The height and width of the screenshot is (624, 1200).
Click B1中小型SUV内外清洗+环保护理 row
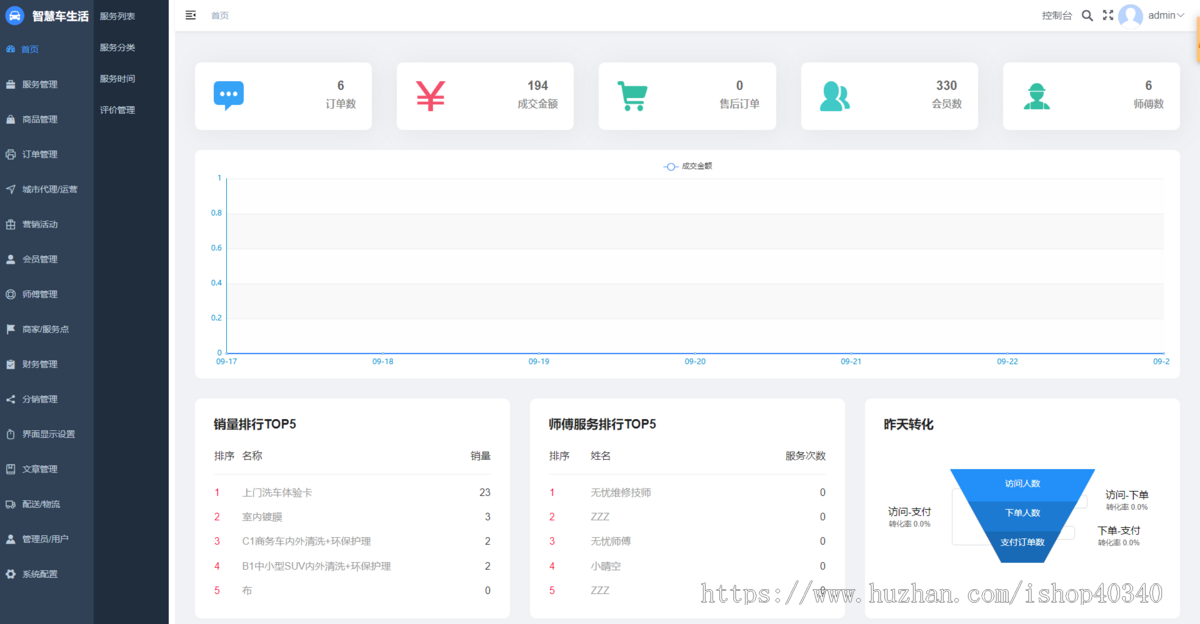[x=352, y=566]
